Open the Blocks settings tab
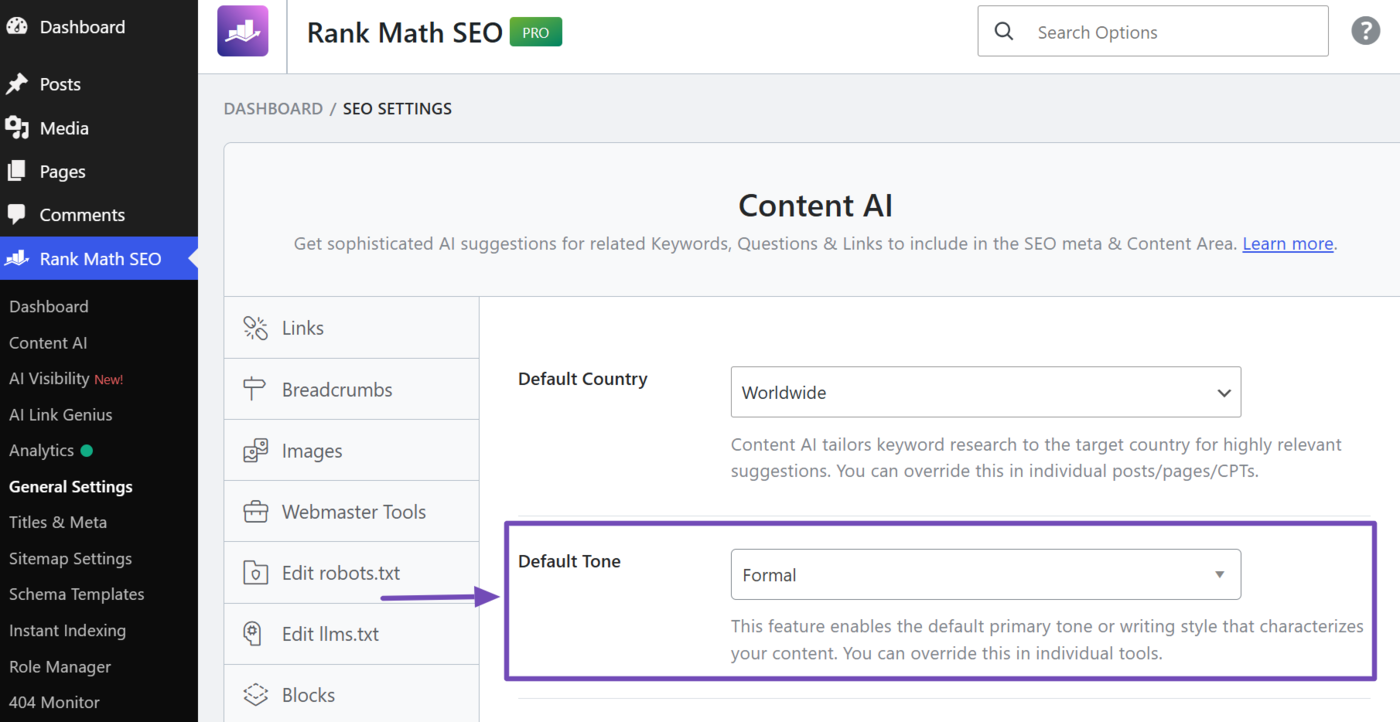Screen dimensions: 1400x722 pyautogui.click(x=352, y=695)
